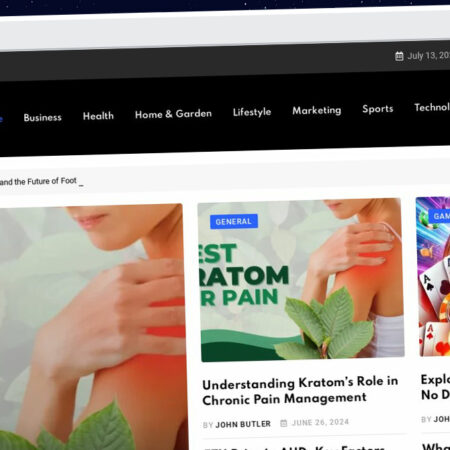
Task: Open the playing cards article thumbnail
Action: tap(433, 277)
